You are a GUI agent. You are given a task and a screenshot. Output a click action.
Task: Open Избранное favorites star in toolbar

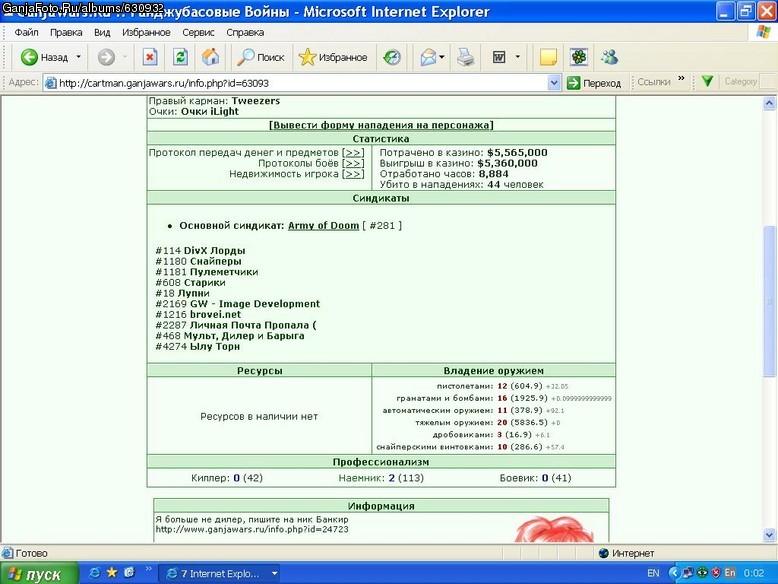point(333,58)
